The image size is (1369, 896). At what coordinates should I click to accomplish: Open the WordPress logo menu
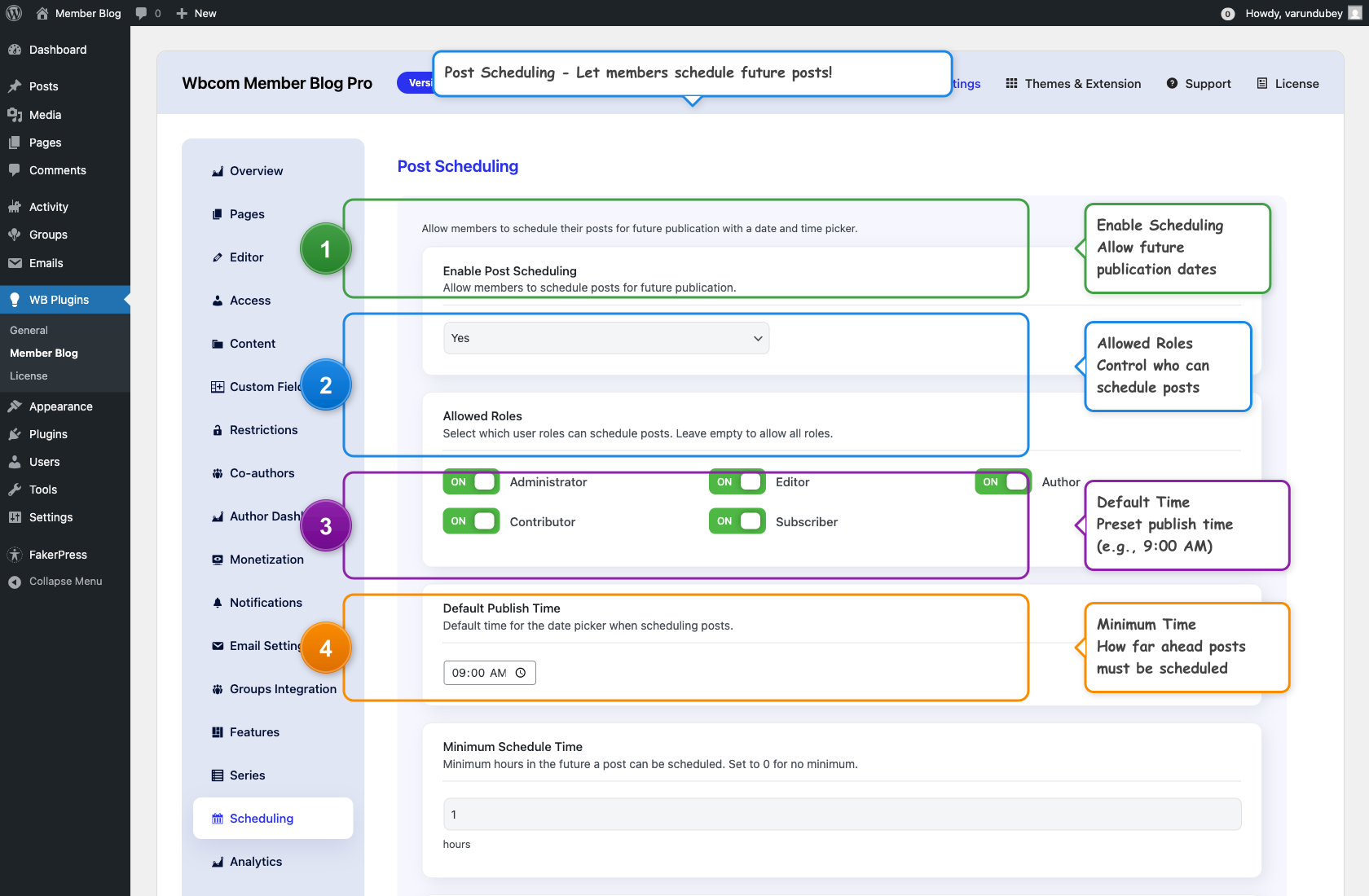[14, 13]
